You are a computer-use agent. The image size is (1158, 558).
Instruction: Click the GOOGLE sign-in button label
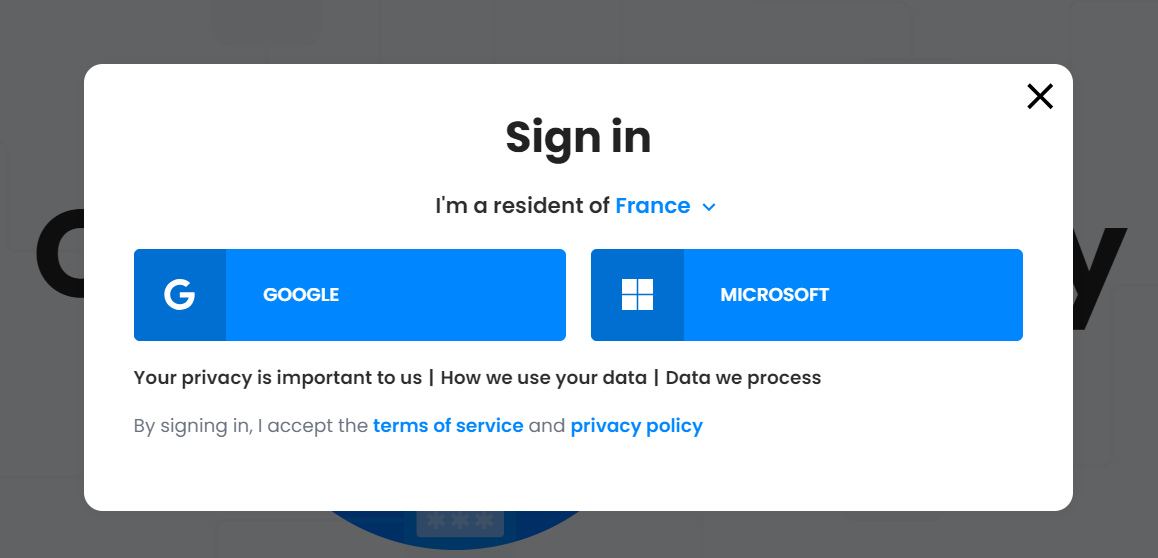[x=301, y=295]
